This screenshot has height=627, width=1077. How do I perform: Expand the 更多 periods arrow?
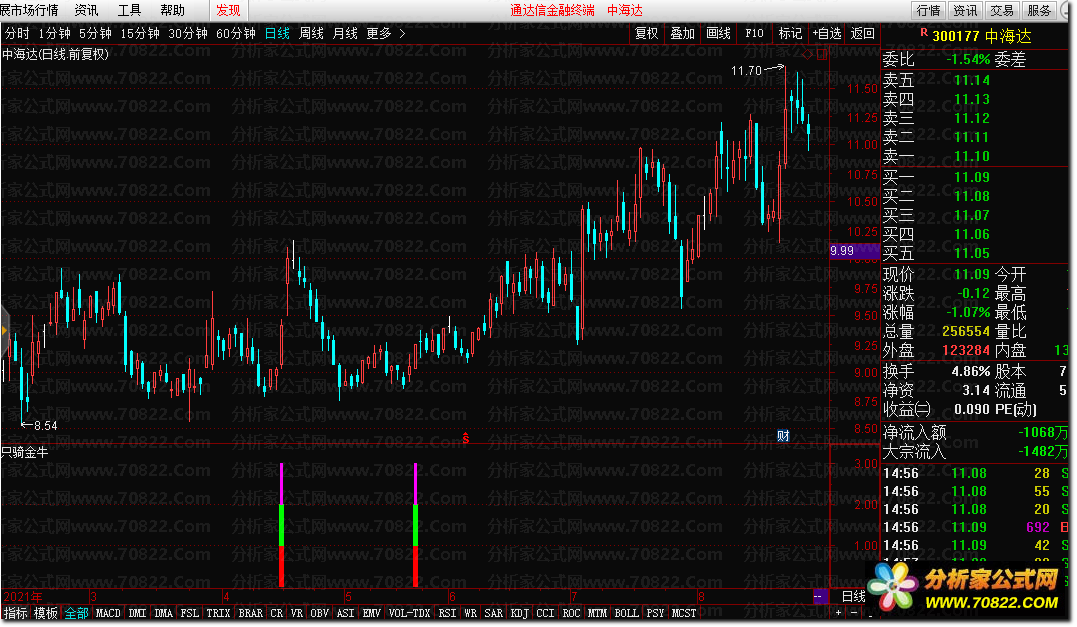403,33
